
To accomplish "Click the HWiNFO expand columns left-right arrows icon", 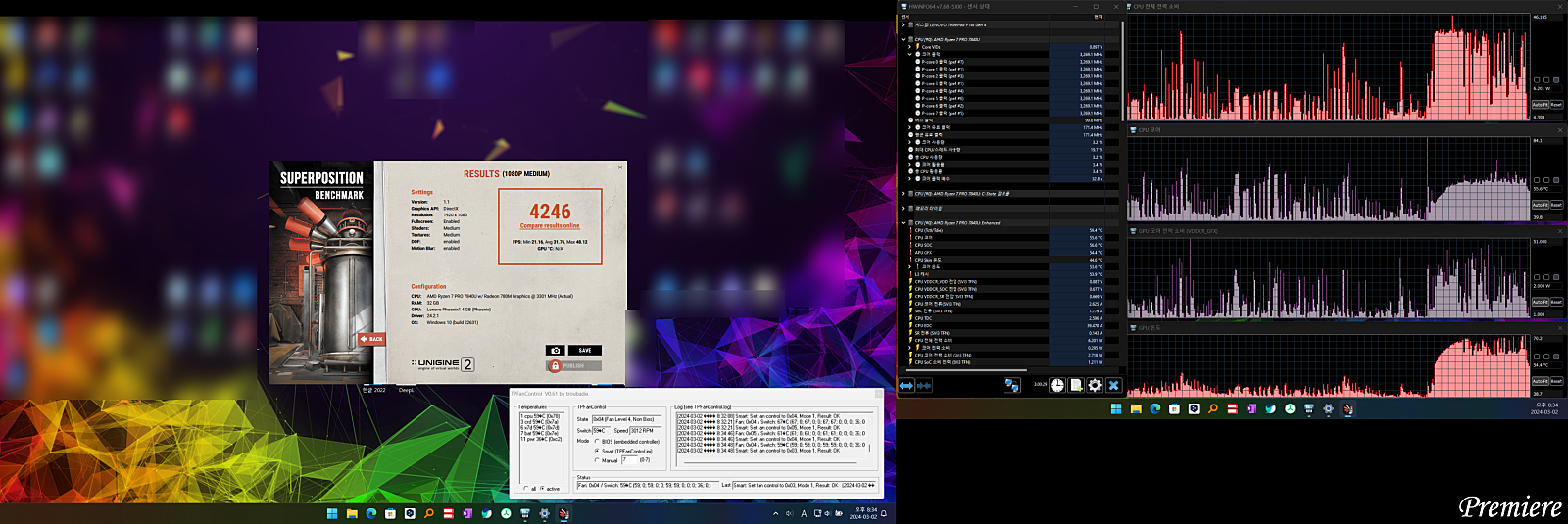I will click(x=906, y=386).
